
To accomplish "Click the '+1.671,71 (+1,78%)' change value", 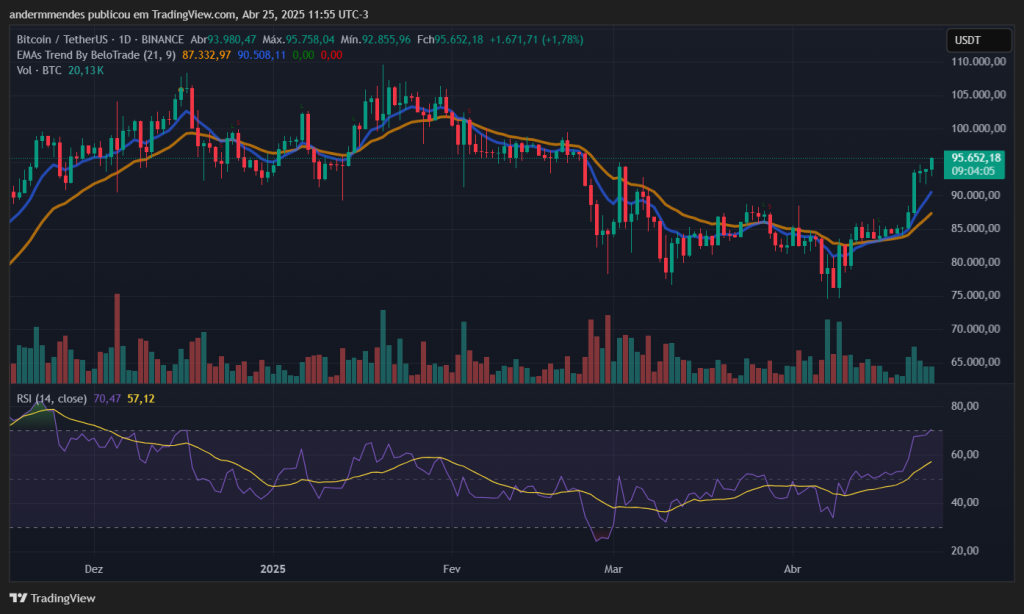I will tap(537, 40).
